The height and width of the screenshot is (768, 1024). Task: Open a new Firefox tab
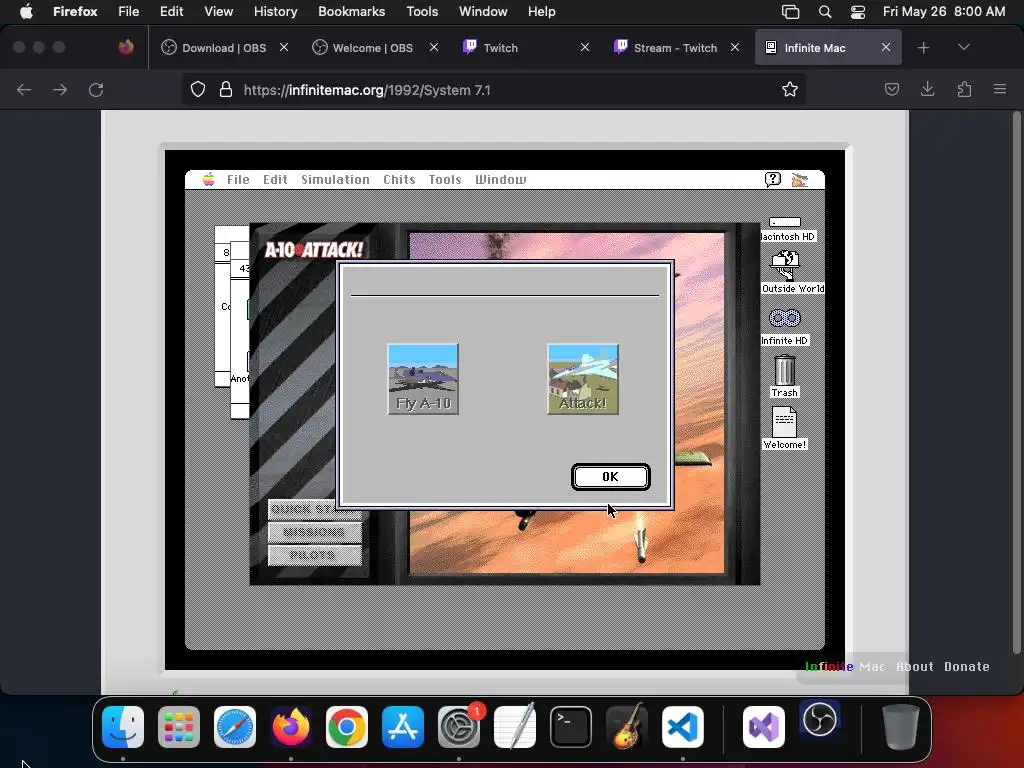(923, 48)
